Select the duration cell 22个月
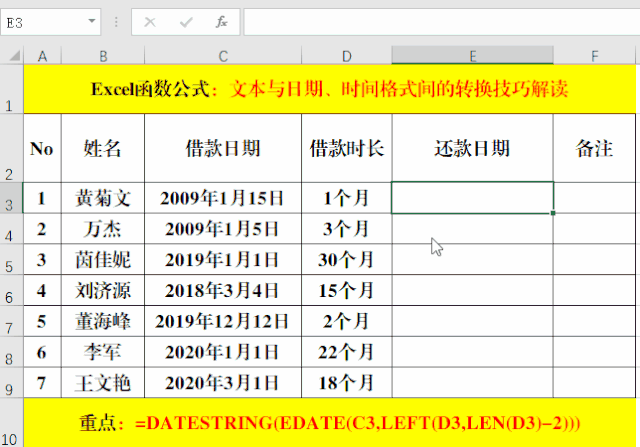The image size is (640, 447). [x=347, y=352]
